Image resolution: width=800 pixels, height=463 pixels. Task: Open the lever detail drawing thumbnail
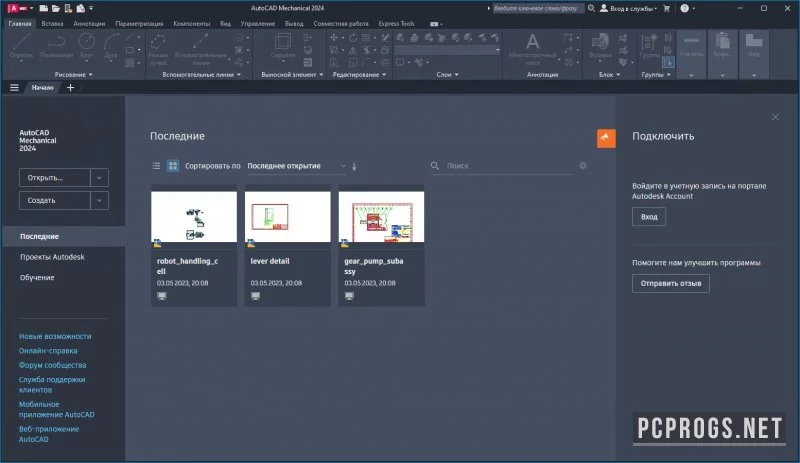click(x=288, y=216)
